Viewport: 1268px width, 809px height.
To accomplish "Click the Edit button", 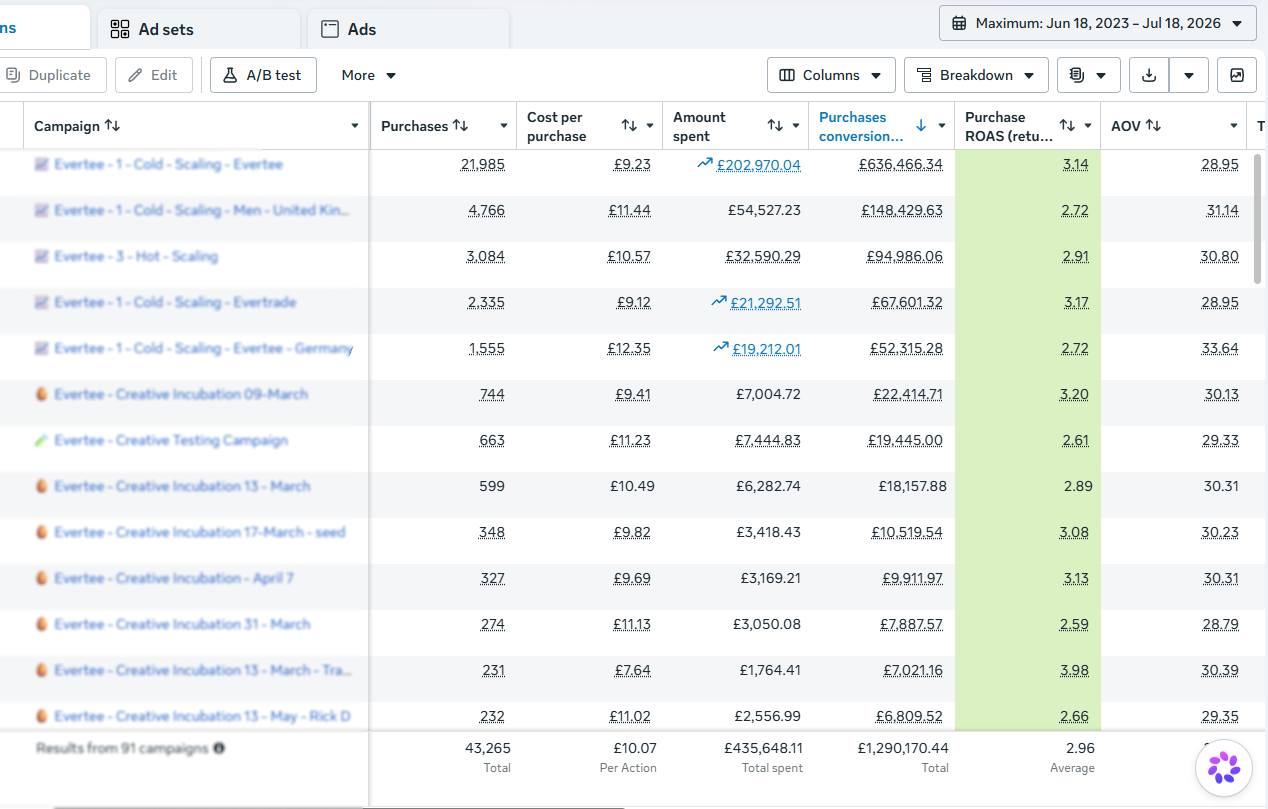I will [154, 75].
